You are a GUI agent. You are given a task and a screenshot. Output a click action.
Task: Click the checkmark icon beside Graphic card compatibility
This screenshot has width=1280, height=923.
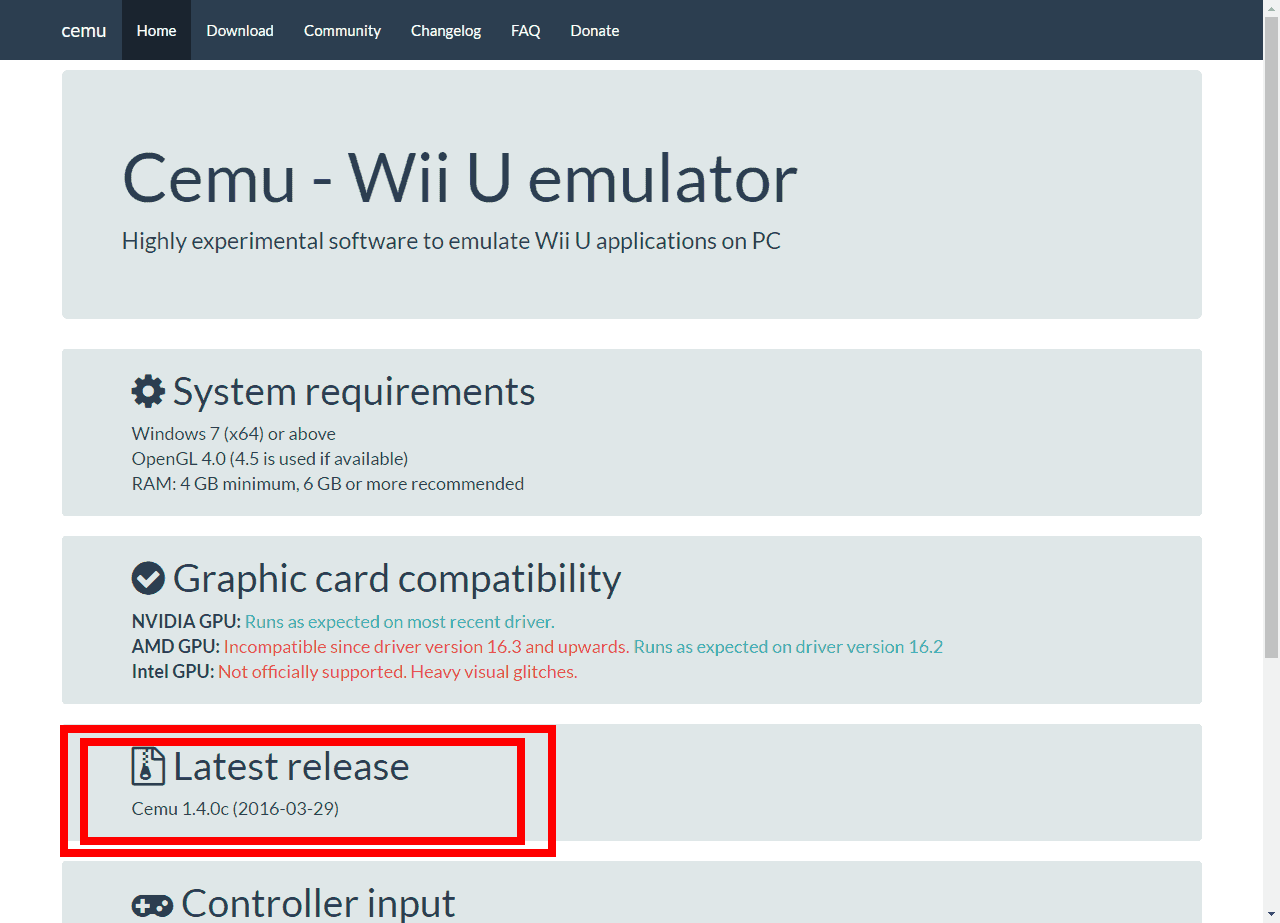click(x=148, y=578)
